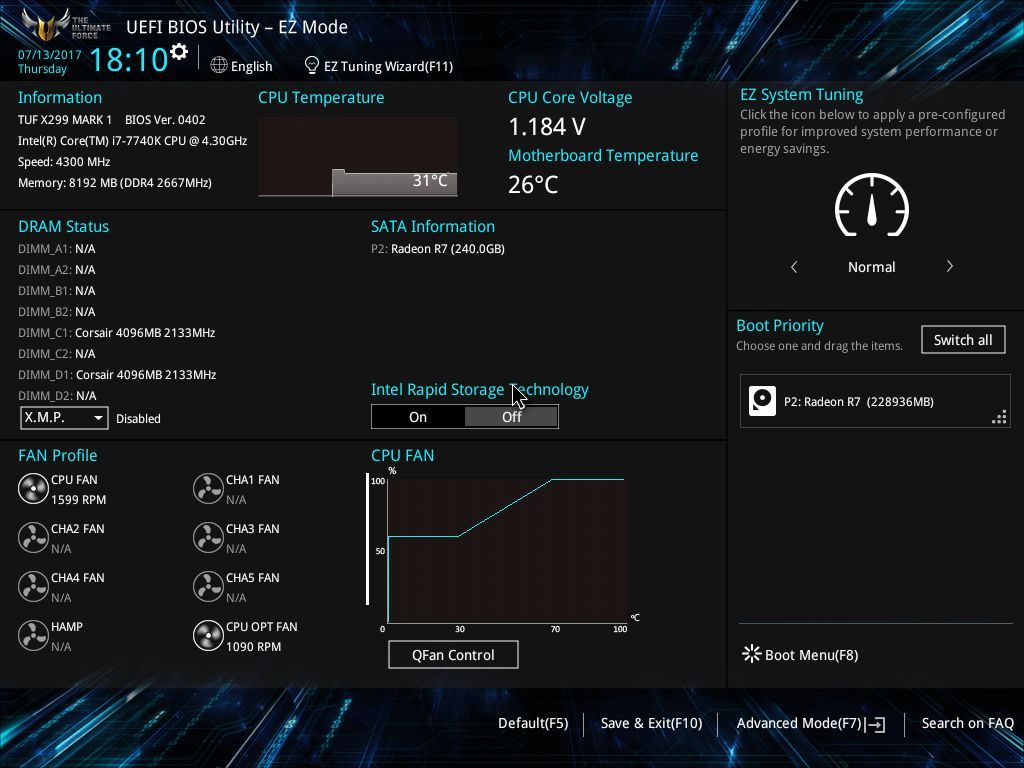Click the CHA4 FAN fan icon
The height and width of the screenshot is (768, 1024).
33,586
